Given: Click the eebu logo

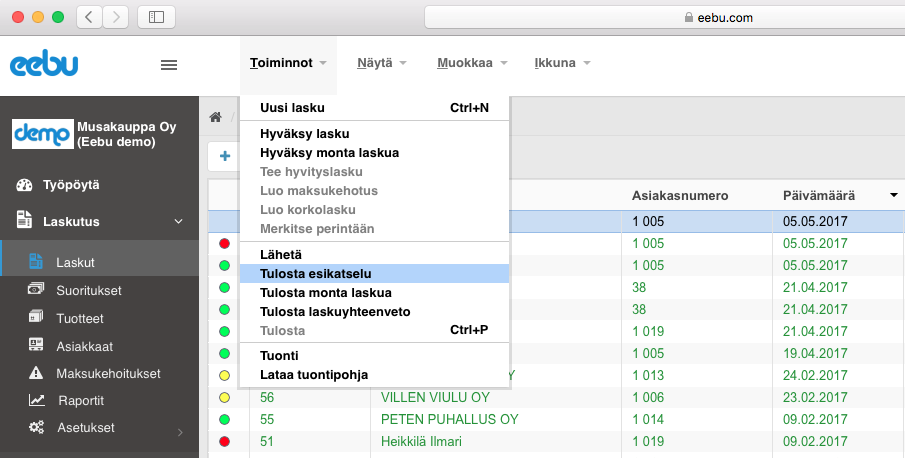Looking at the screenshot, I should point(44,65).
